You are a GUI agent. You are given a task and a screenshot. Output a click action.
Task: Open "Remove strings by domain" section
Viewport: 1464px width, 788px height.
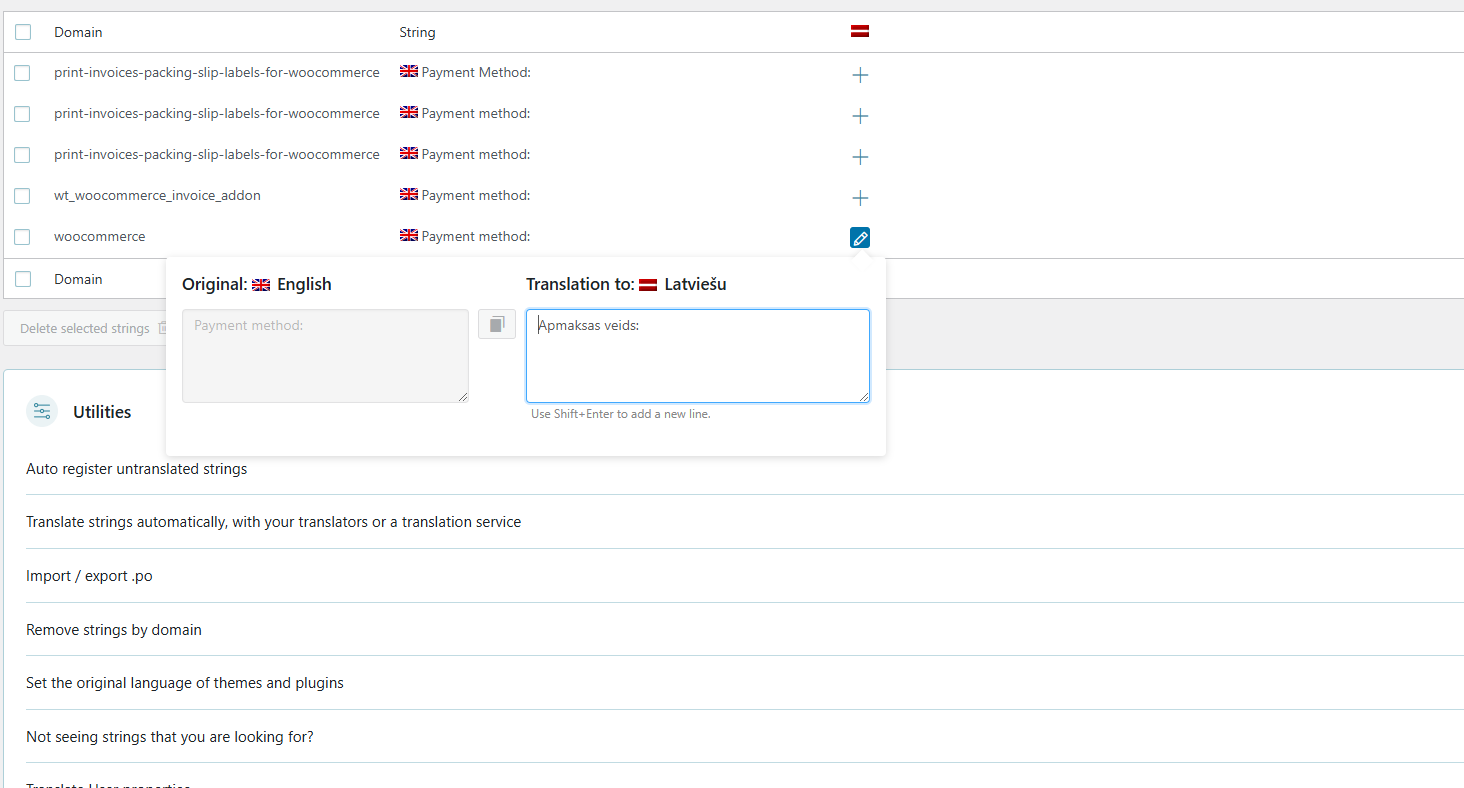[x=114, y=630]
